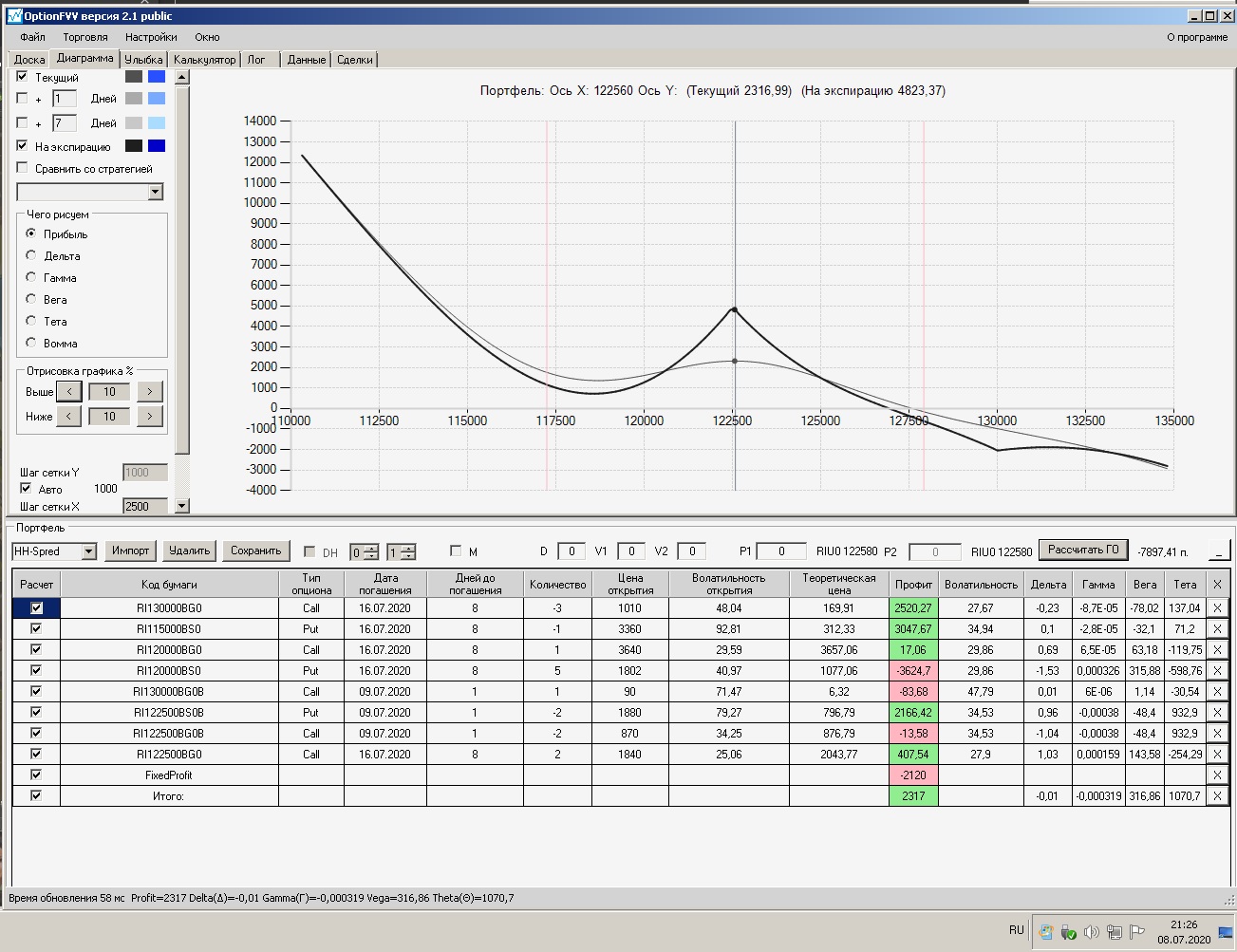Viewport: 1237px width, 952px height.
Task: Switch to the Улыбка tab
Action: 143,59
